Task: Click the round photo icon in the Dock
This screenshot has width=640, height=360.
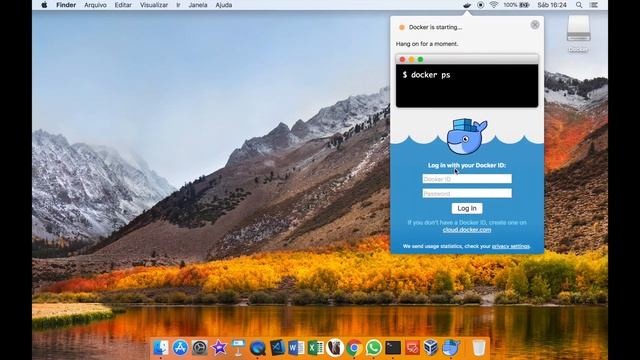Action: 335,348
